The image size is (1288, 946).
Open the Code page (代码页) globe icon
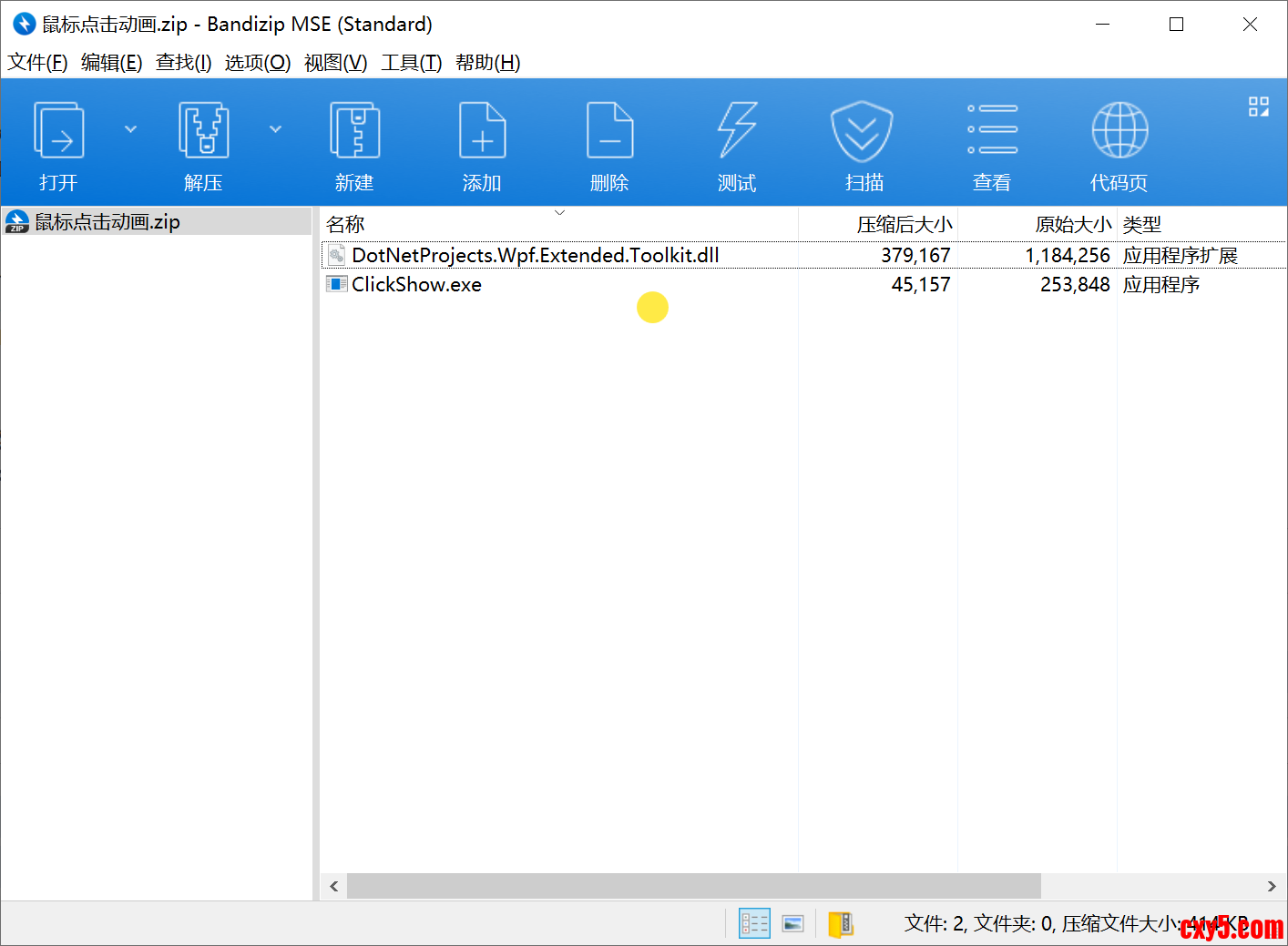(1119, 132)
